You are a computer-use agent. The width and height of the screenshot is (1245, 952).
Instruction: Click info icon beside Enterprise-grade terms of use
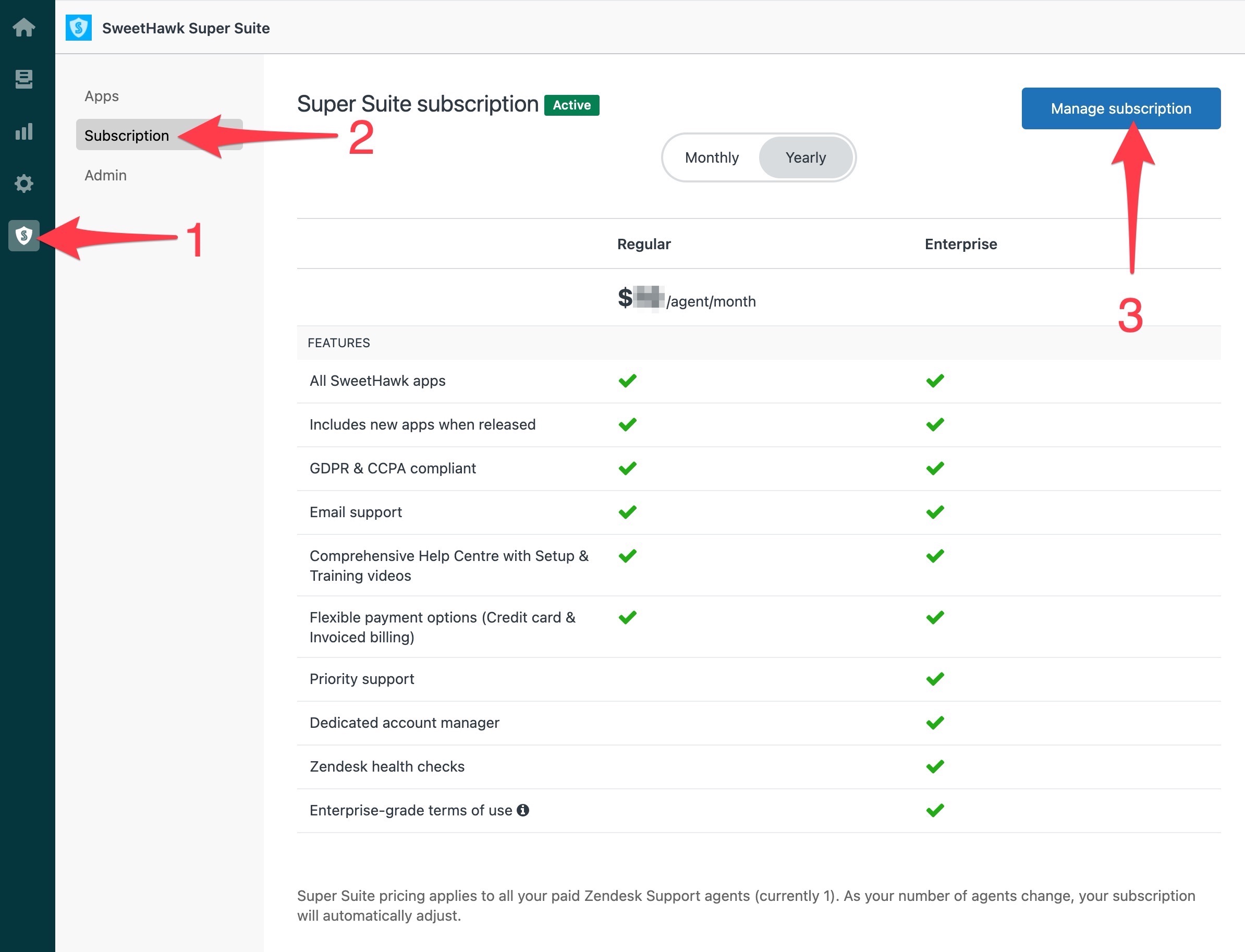coord(523,810)
